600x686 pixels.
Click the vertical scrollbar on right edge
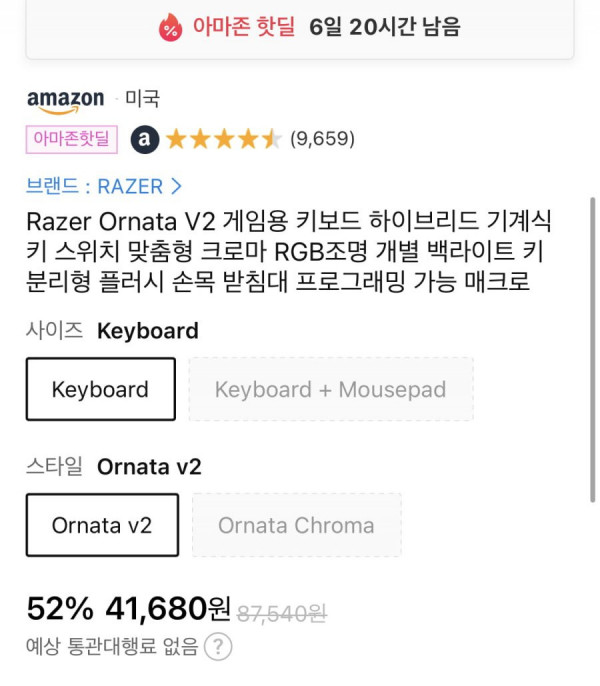click(x=593, y=350)
